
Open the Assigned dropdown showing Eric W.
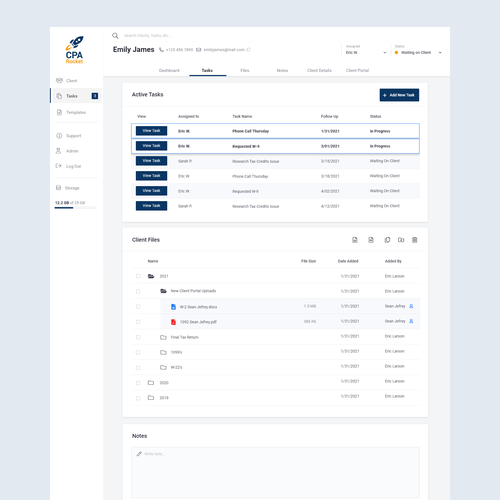pyautogui.click(x=366, y=53)
